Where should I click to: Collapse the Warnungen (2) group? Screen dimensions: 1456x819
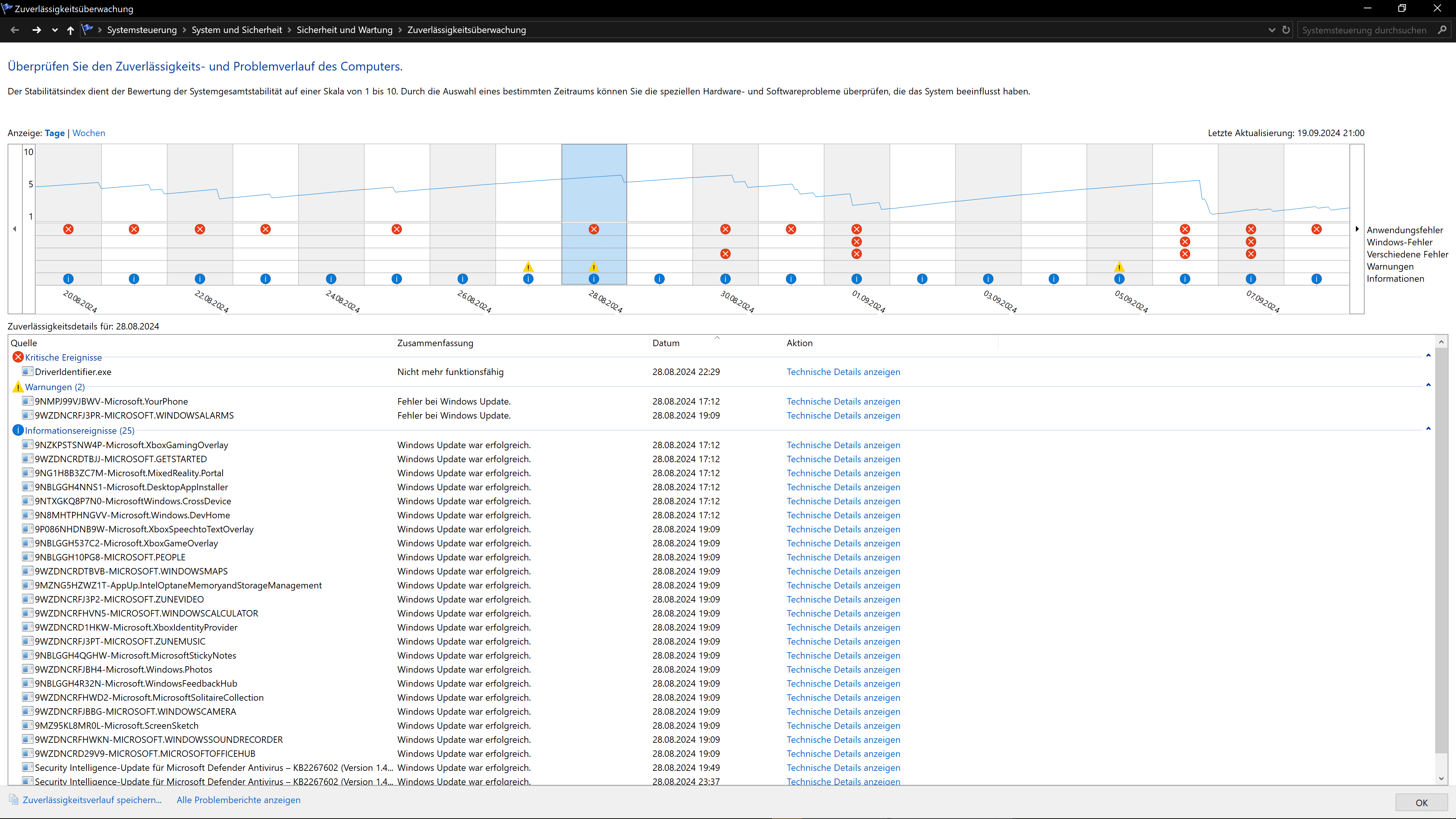click(x=1428, y=385)
